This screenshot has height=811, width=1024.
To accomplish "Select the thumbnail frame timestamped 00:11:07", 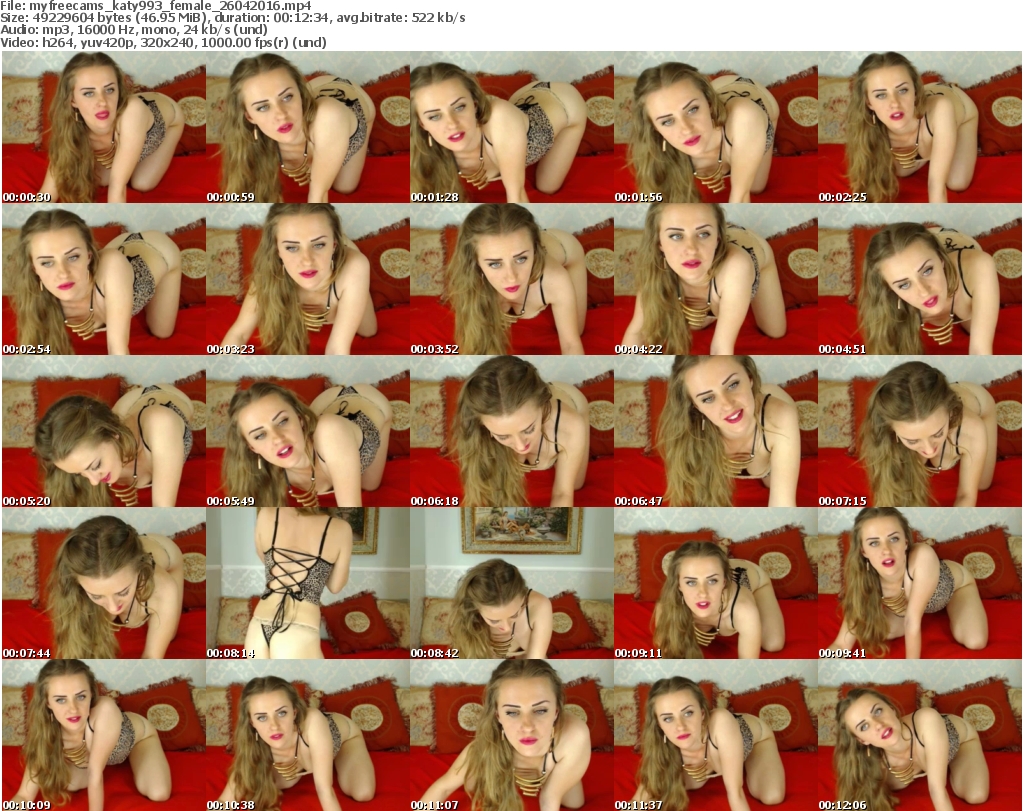I will coord(511,735).
